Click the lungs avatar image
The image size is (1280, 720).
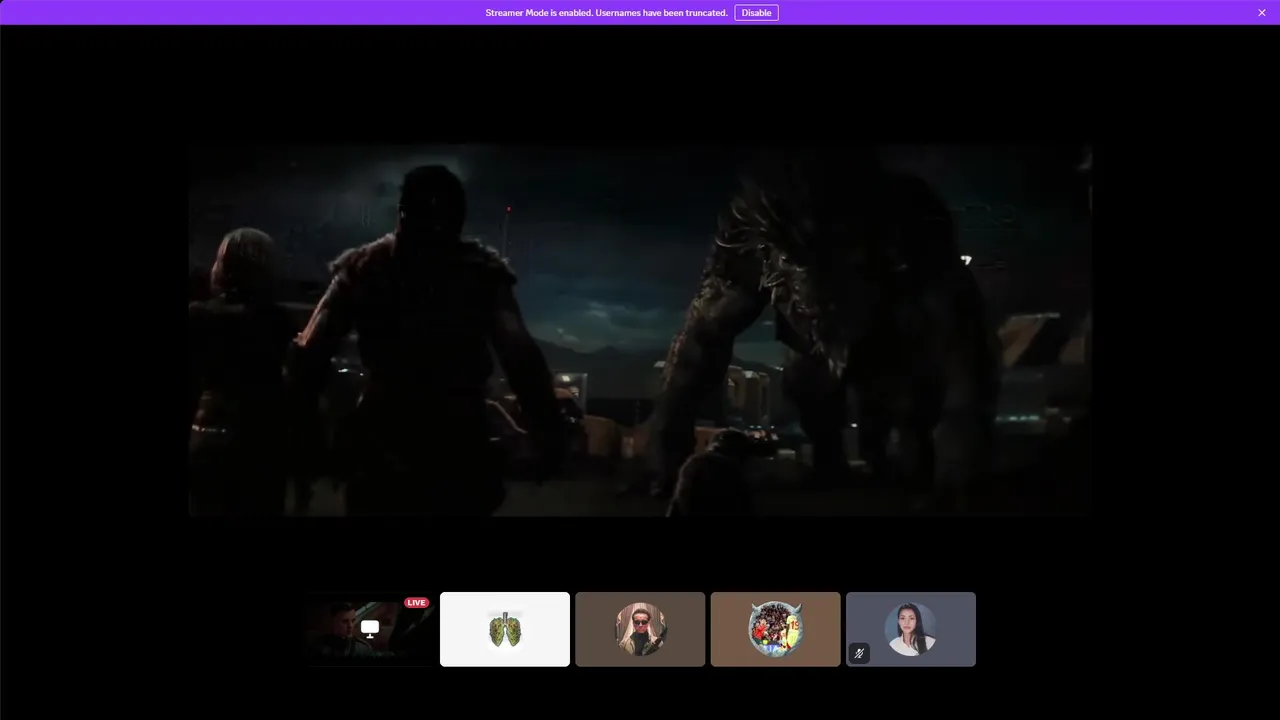tap(505, 629)
